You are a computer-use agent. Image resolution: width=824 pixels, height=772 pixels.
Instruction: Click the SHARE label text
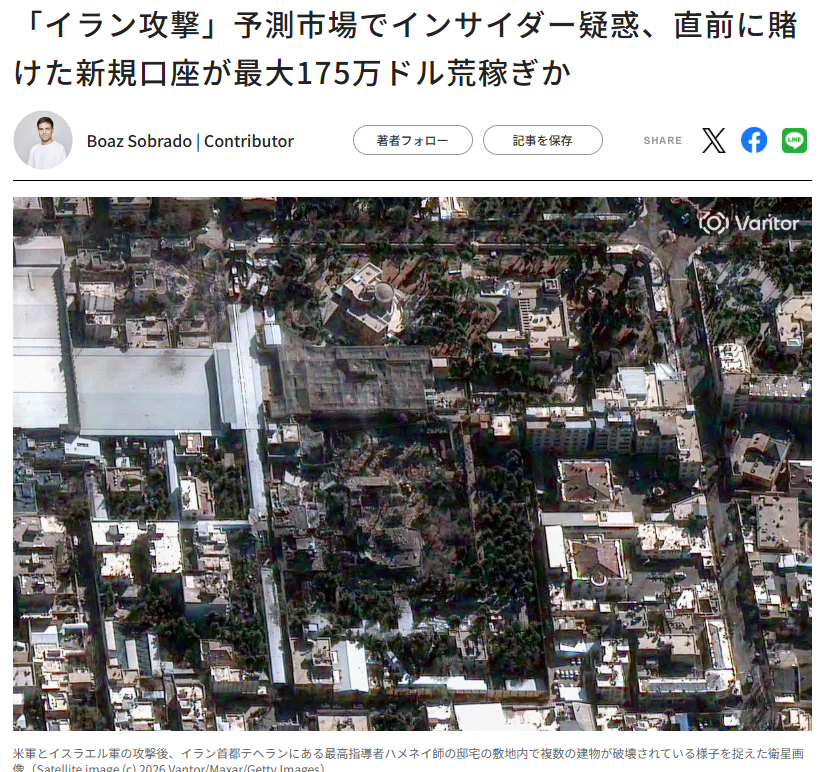pyautogui.click(x=662, y=141)
